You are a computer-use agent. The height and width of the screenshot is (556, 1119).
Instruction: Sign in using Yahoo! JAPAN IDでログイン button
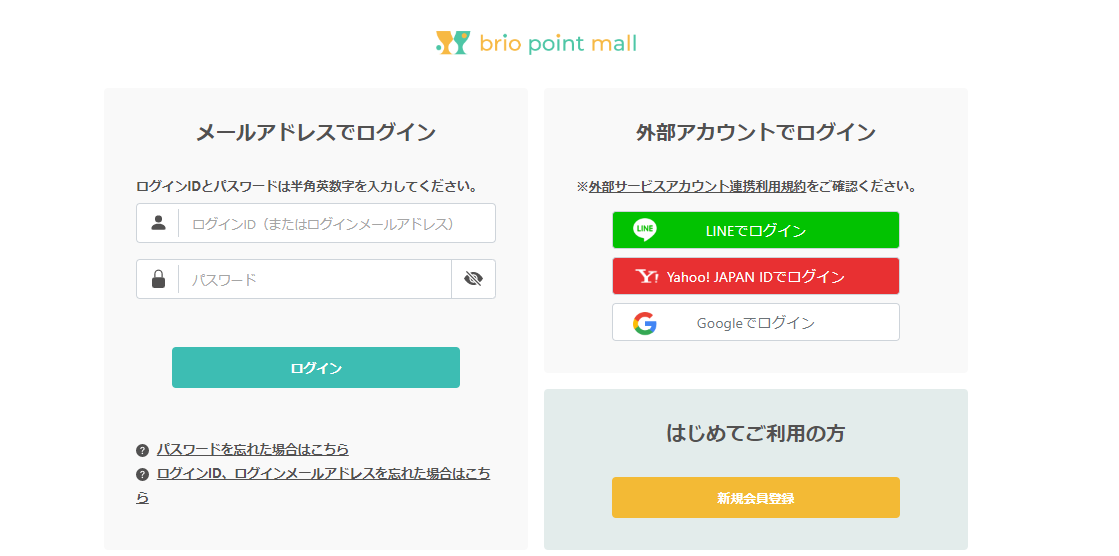pos(756,276)
